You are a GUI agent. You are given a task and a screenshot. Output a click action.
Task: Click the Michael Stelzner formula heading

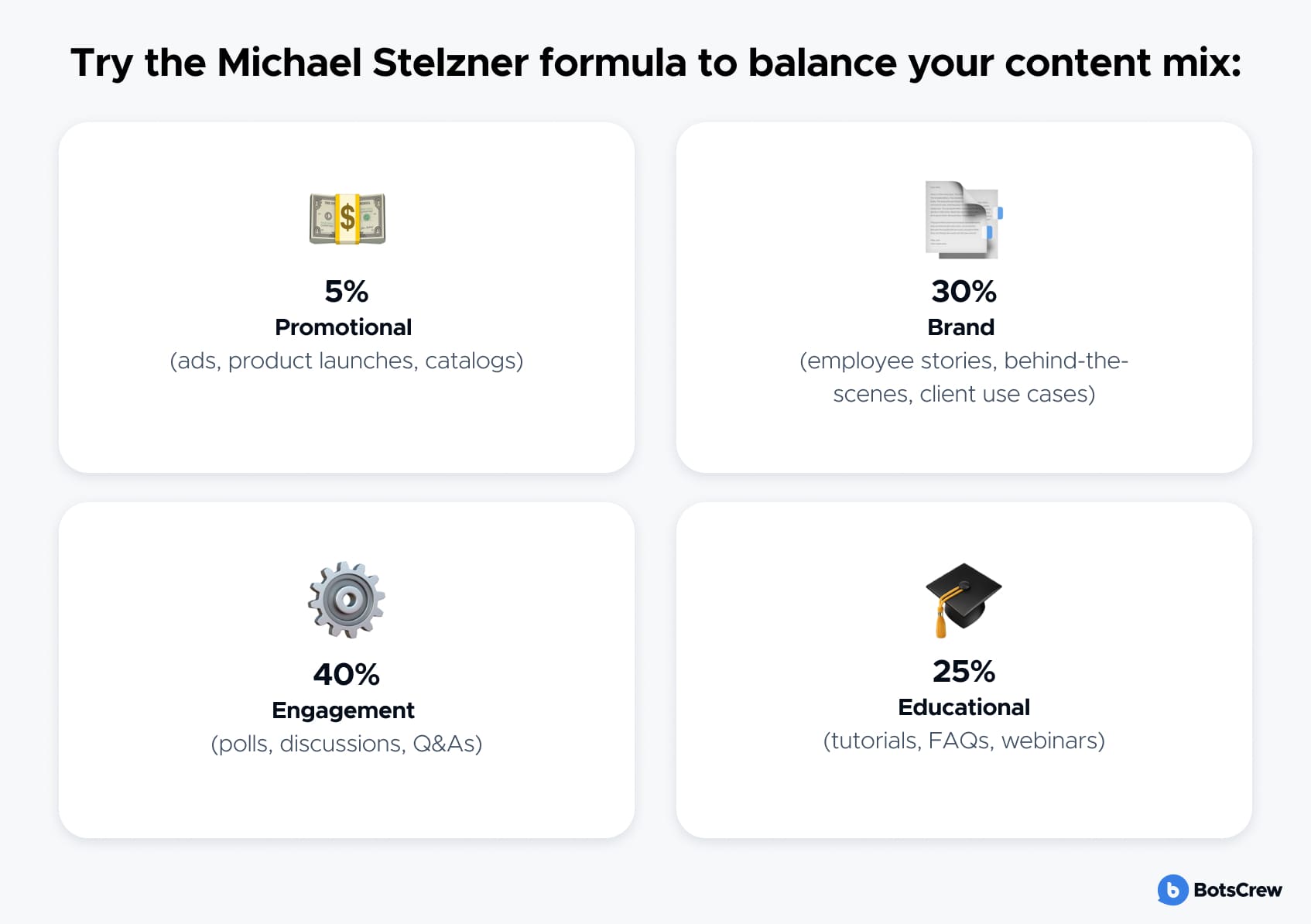coord(655,63)
